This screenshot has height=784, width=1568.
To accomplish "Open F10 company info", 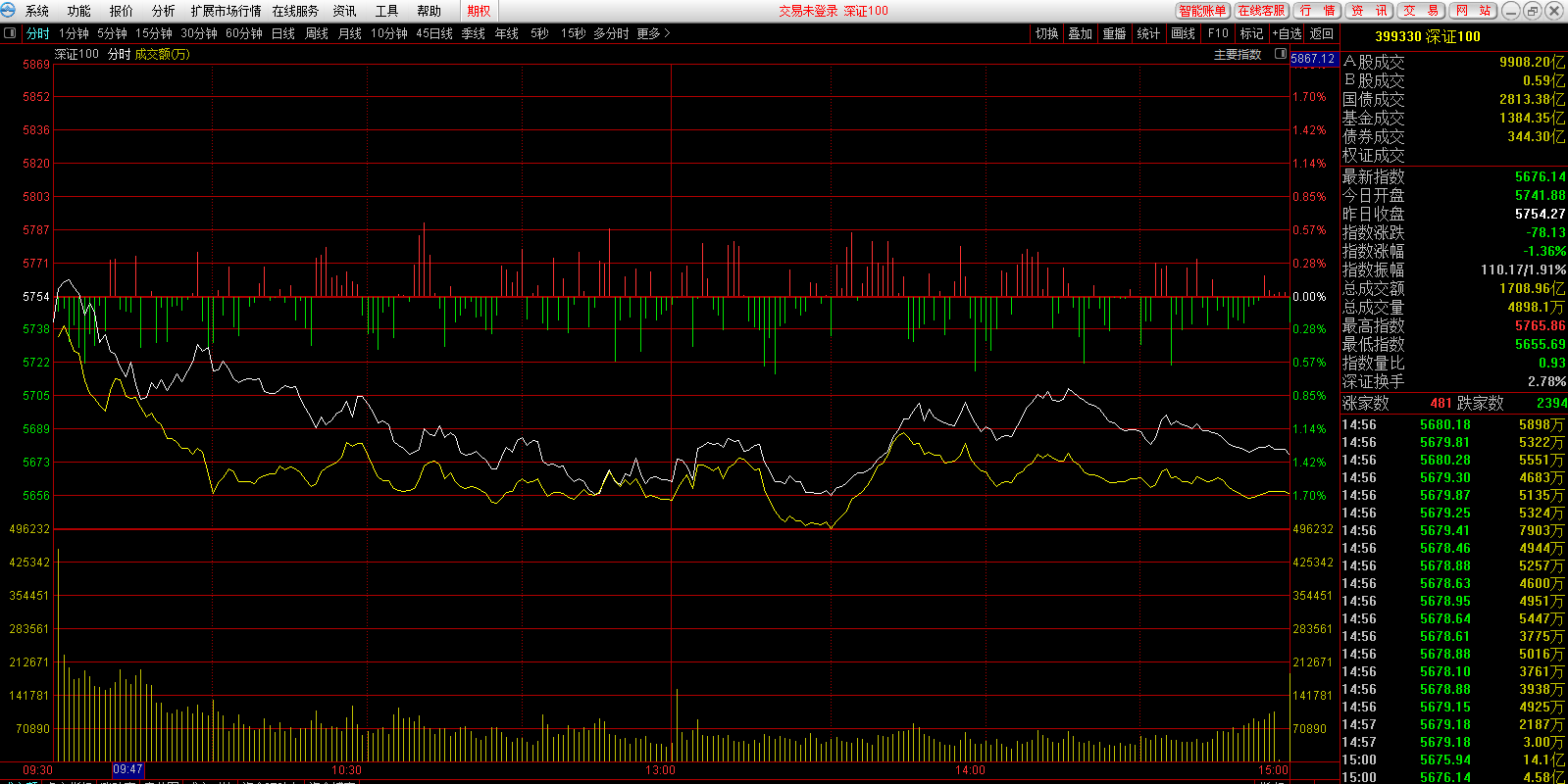I will coord(1218,33).
